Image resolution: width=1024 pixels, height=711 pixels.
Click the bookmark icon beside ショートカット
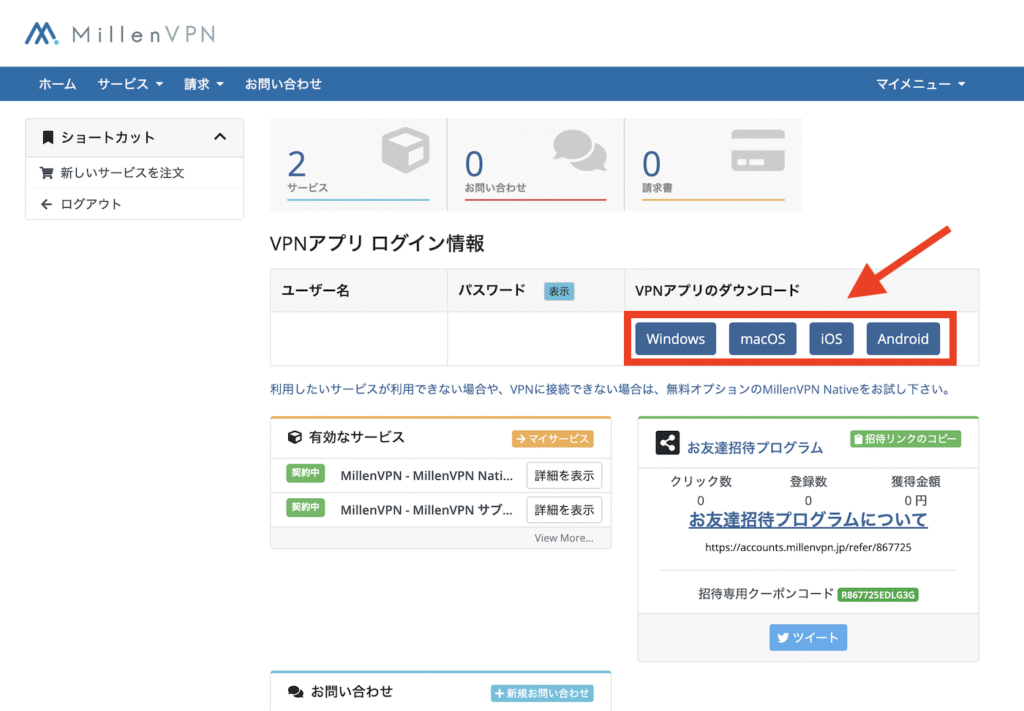pyautogui.click(x=47, y=137)
